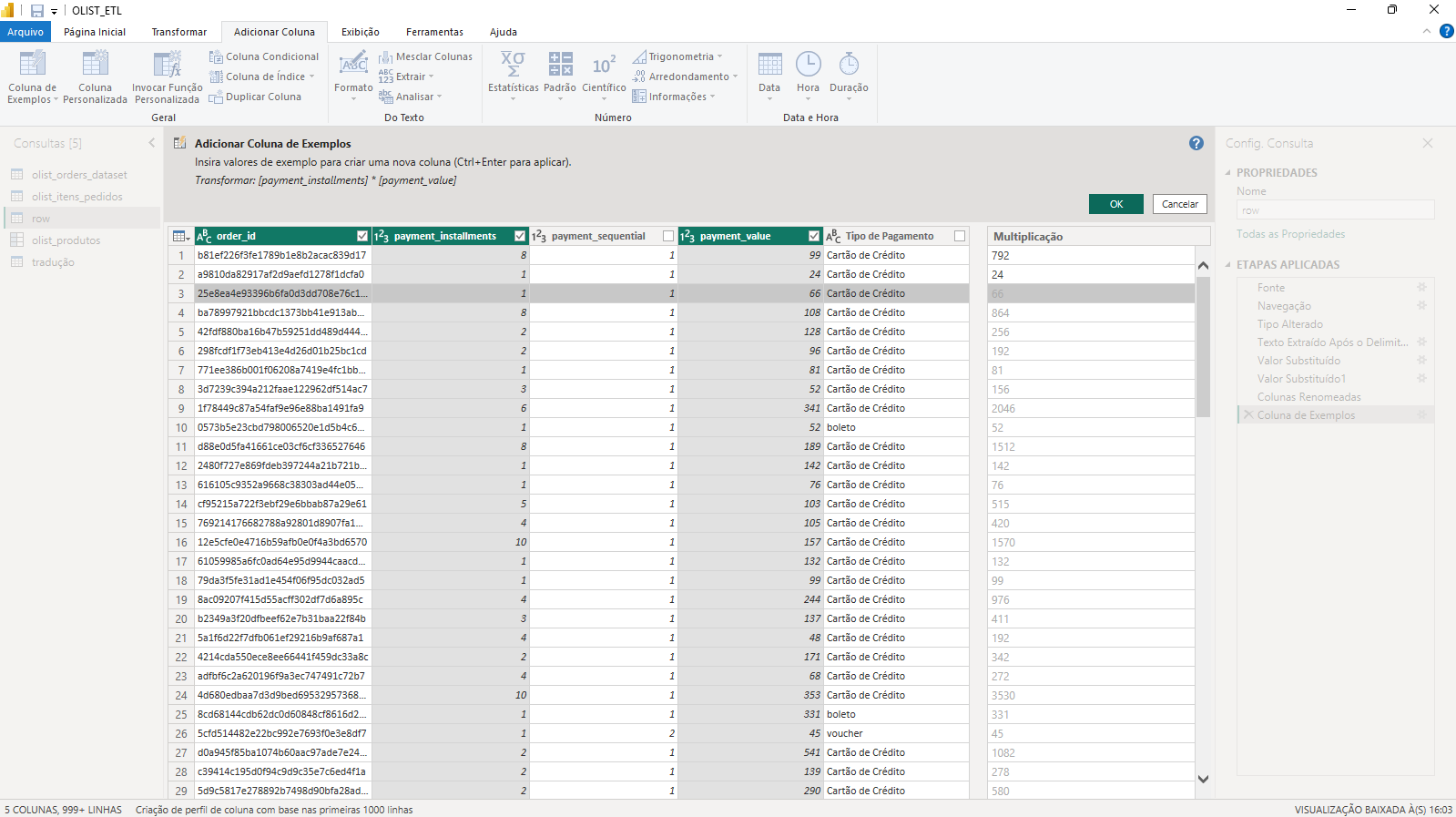Switch to the Exibição tab

[x=361, y=32]
